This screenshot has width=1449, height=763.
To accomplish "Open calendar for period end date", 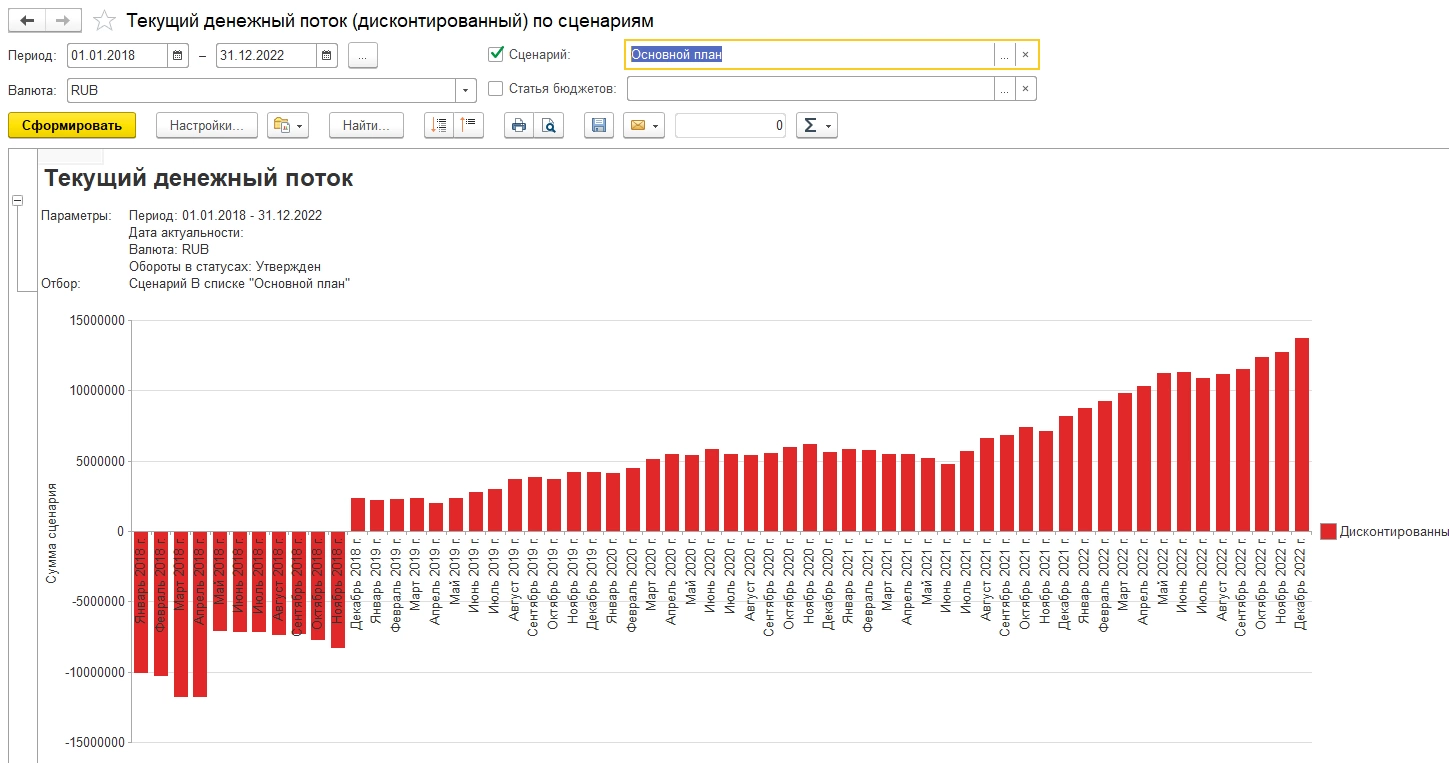I will pos(326,56).
